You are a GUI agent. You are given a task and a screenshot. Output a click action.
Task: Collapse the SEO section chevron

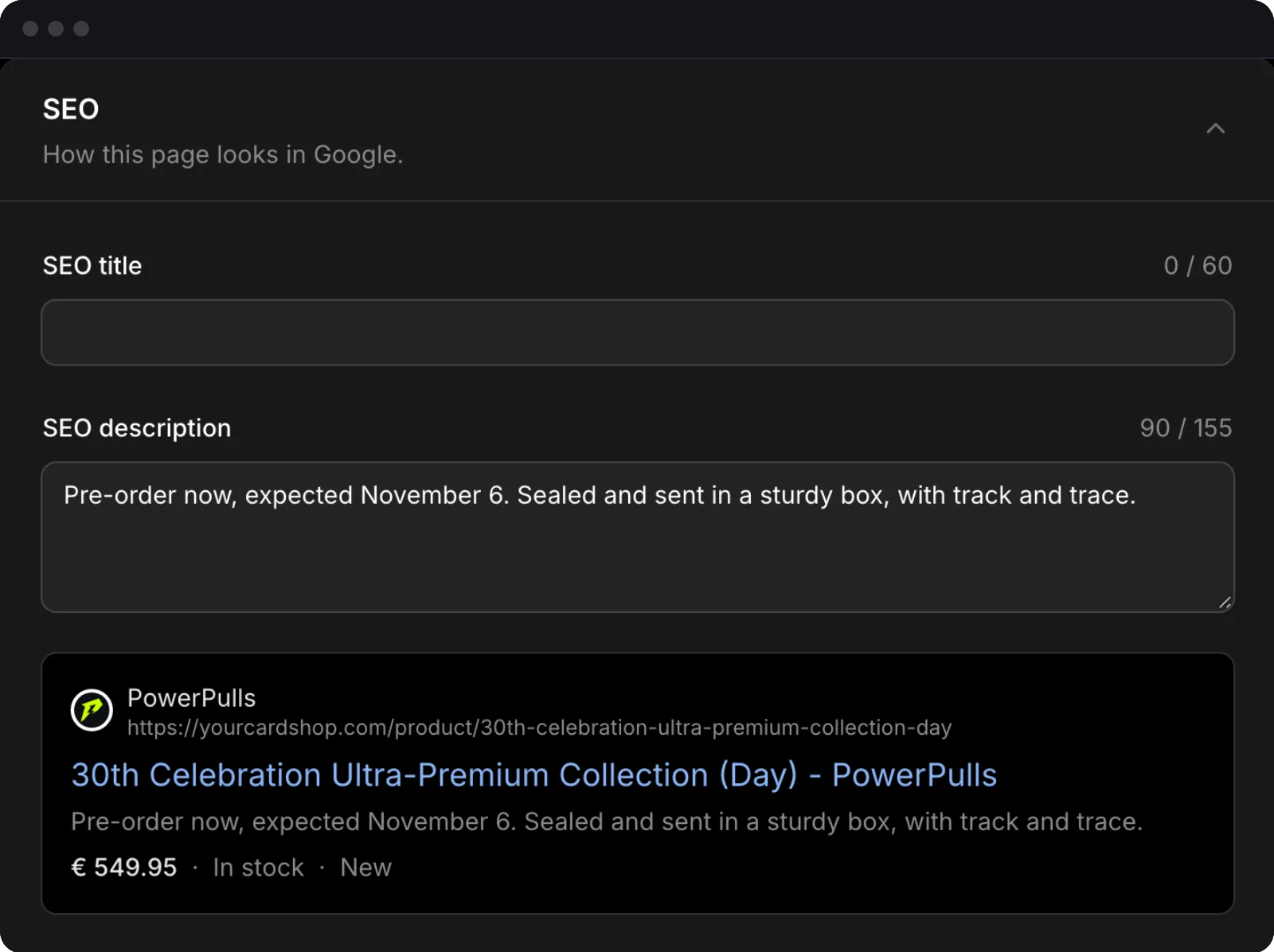[1215, 129]
